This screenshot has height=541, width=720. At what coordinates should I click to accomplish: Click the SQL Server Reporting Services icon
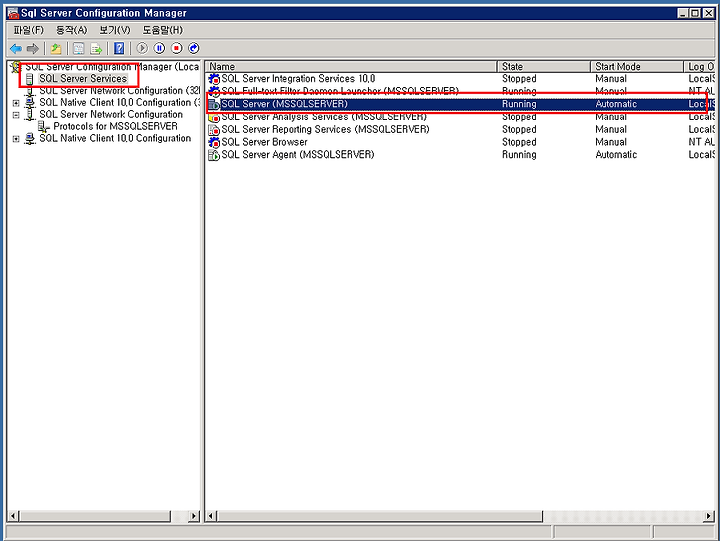[x=214, y=130]
